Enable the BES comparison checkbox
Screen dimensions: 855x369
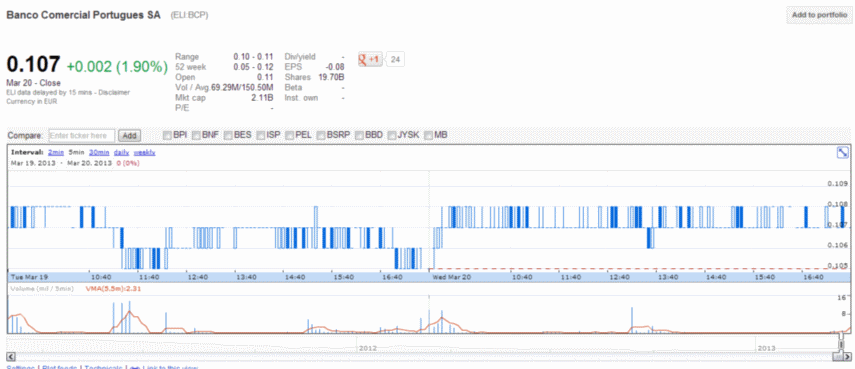click(x=228, y=135)
